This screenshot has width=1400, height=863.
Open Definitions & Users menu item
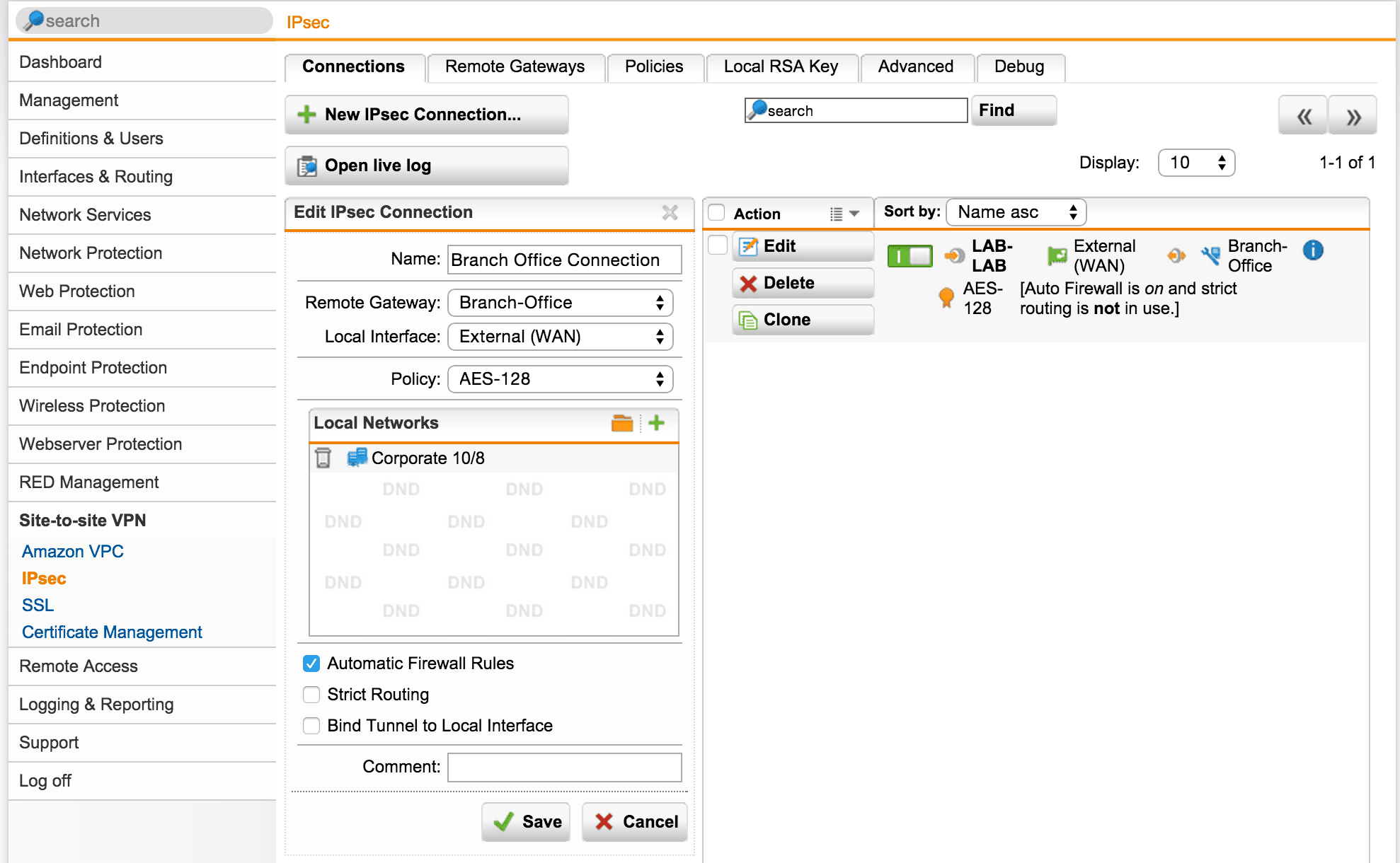click(142, 139)
